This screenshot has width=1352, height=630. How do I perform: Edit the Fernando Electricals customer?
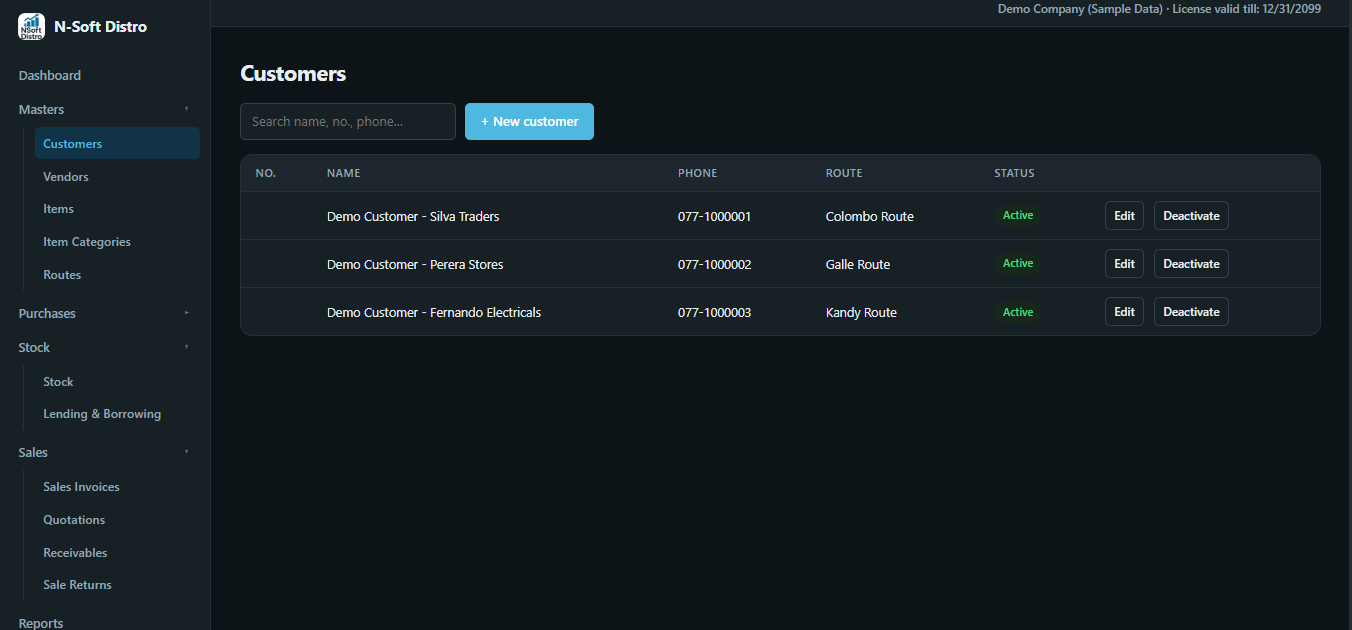click(x=1124, y=312)
